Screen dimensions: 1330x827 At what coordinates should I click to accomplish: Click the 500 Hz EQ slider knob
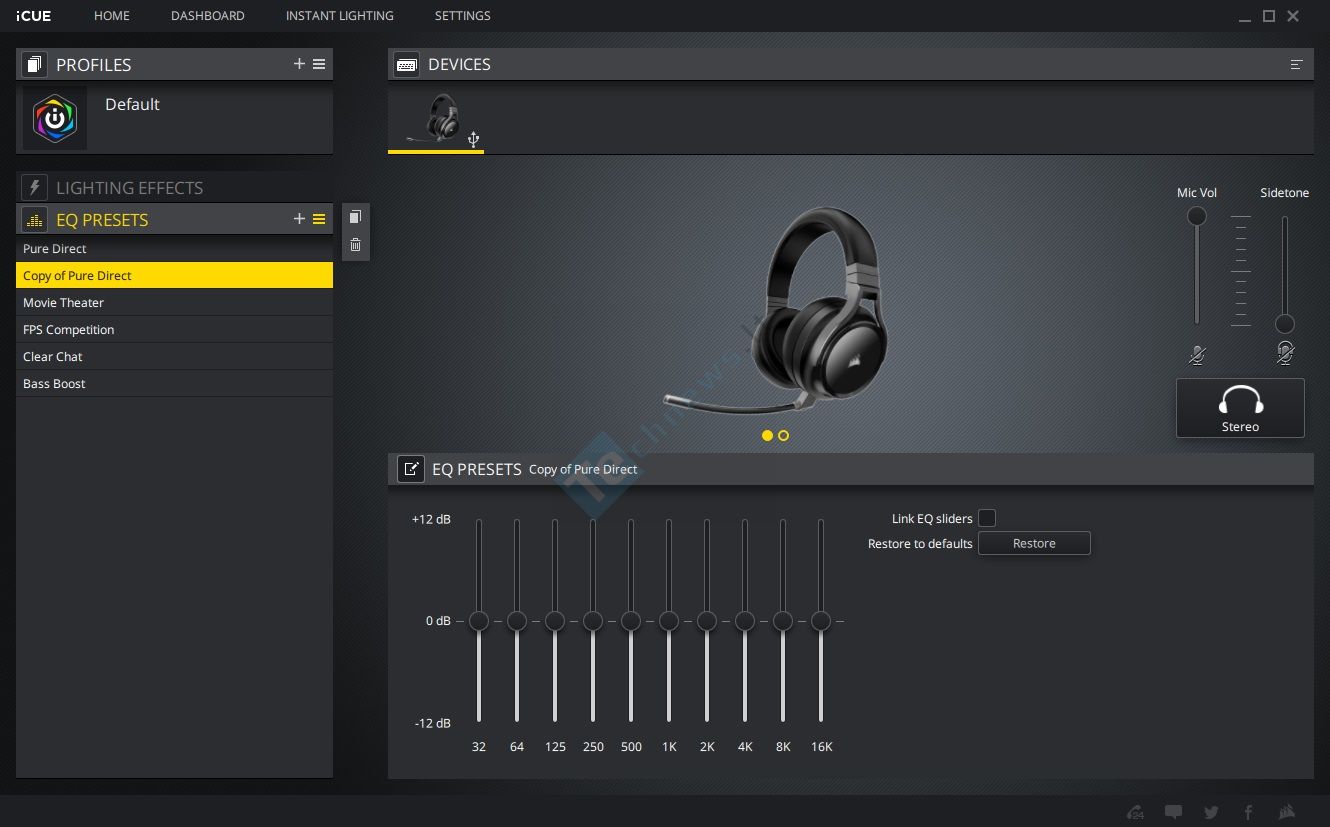631,621
